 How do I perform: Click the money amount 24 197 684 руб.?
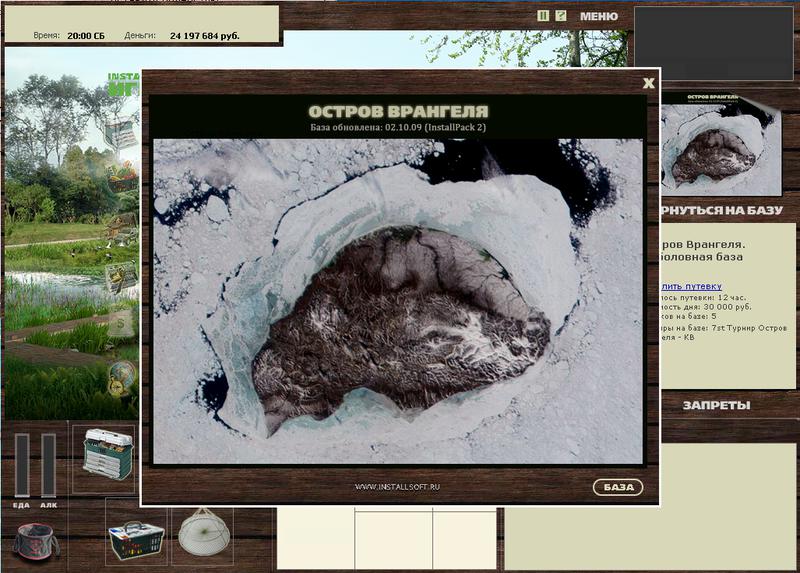coord(205,36)
